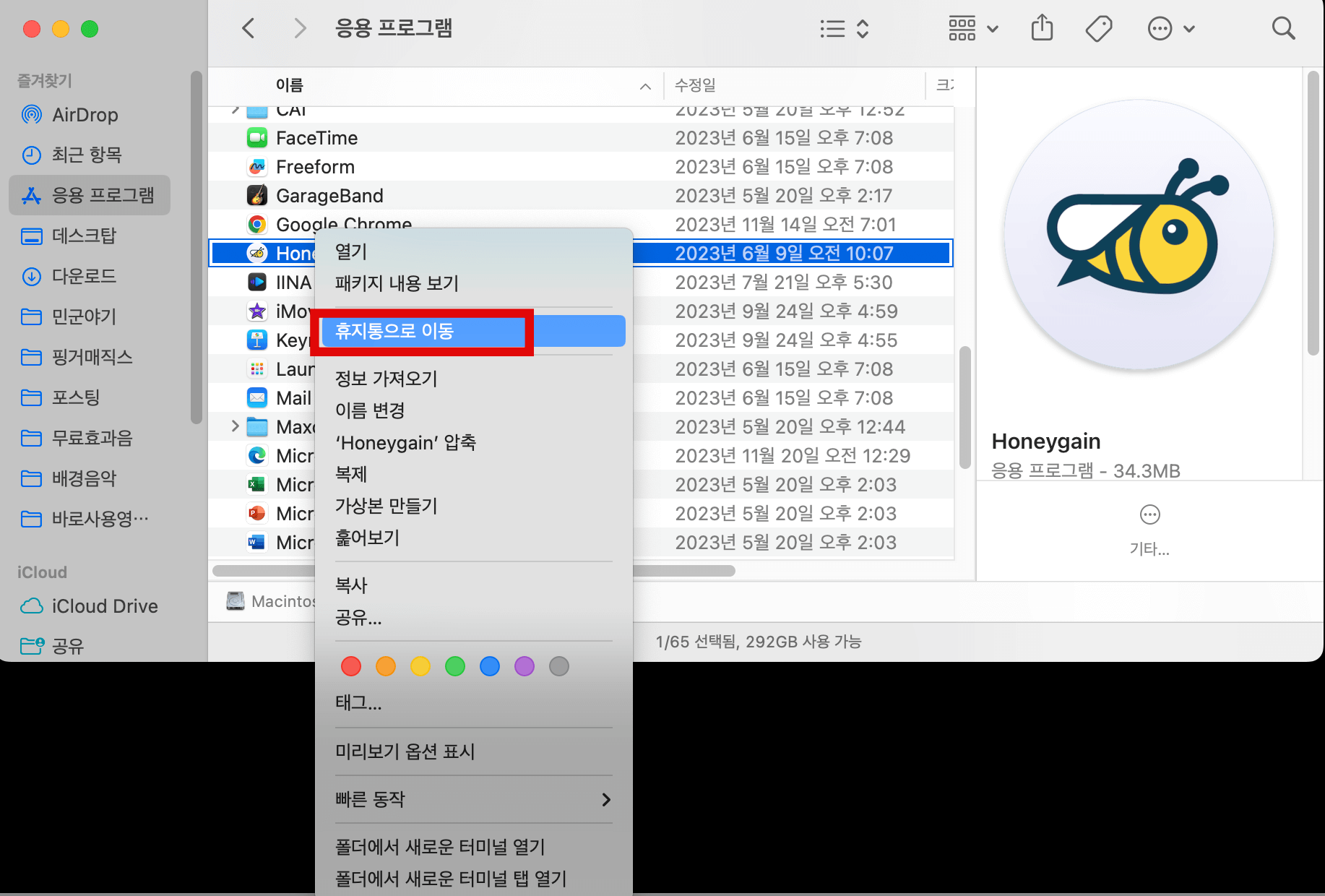This screenshot has width=1325, height=896.
Task: Select the FaceTime app row
Action: click(581, 137)
